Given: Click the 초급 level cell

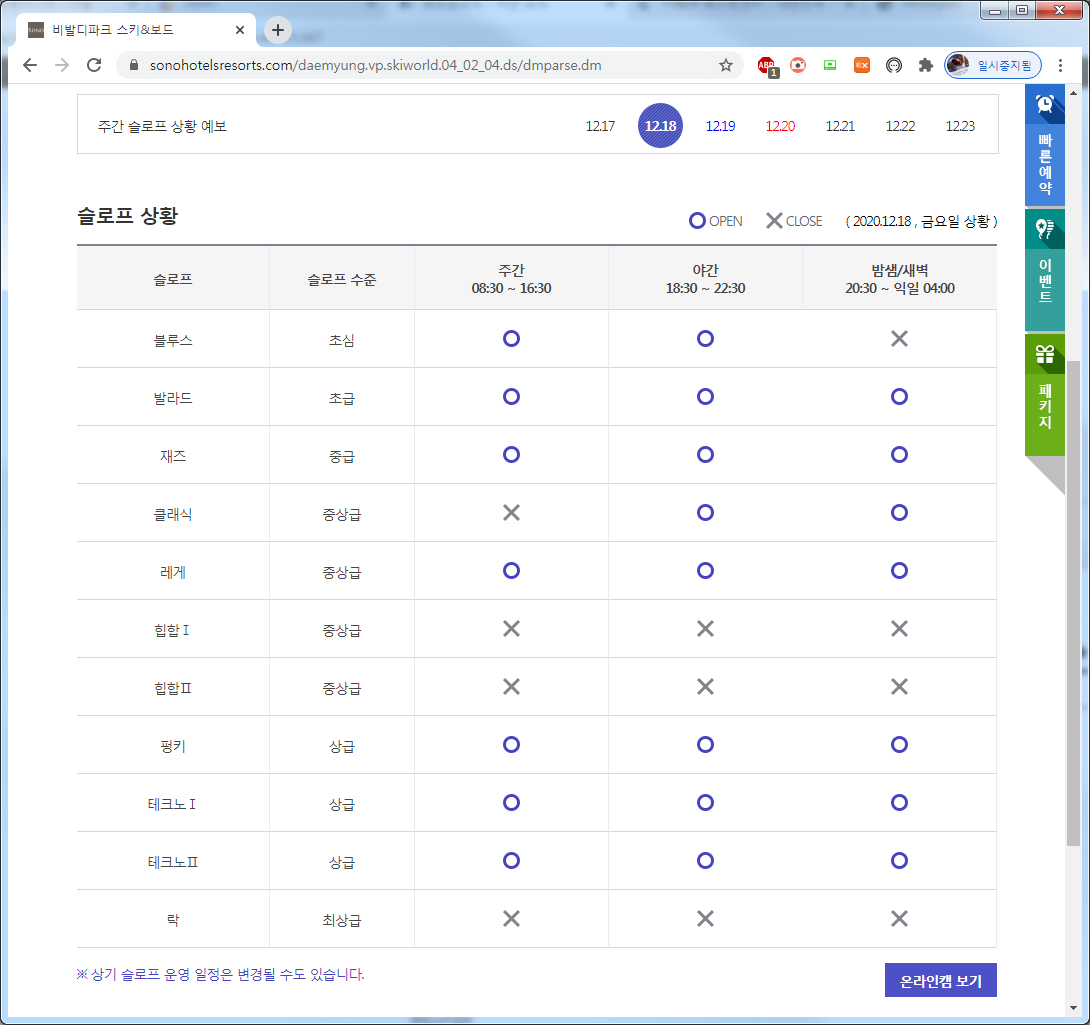Looking at the screenshot, I should click(342, 398).
